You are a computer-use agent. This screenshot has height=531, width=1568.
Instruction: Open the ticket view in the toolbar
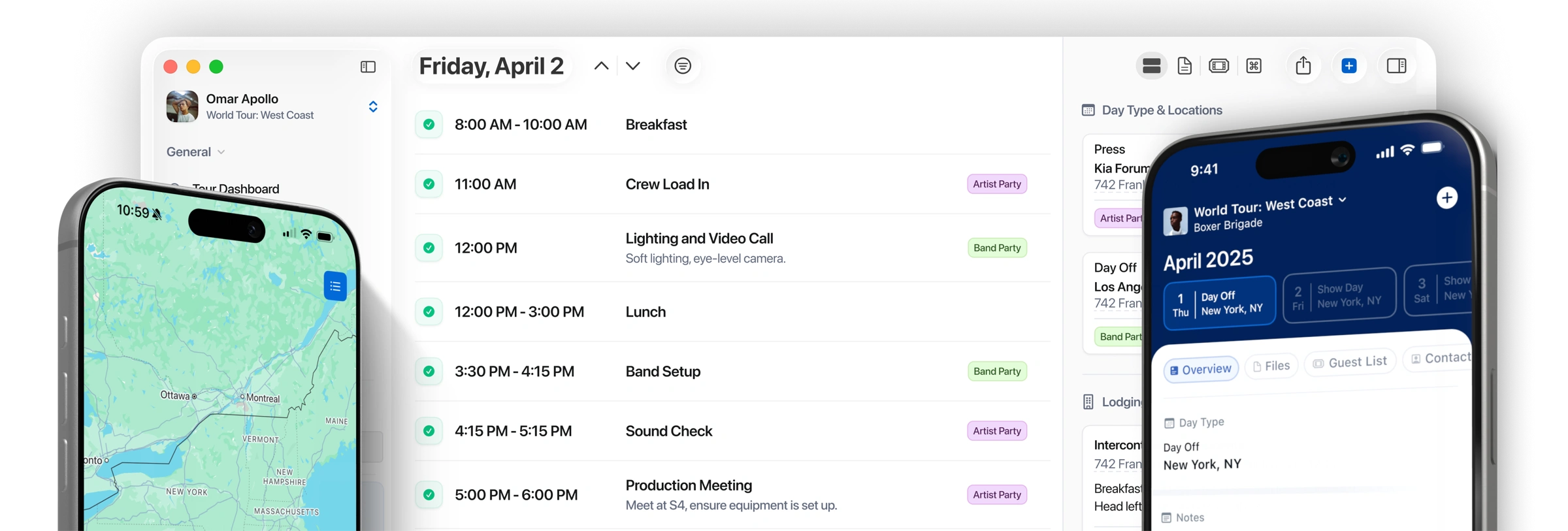click(1219, 65)
